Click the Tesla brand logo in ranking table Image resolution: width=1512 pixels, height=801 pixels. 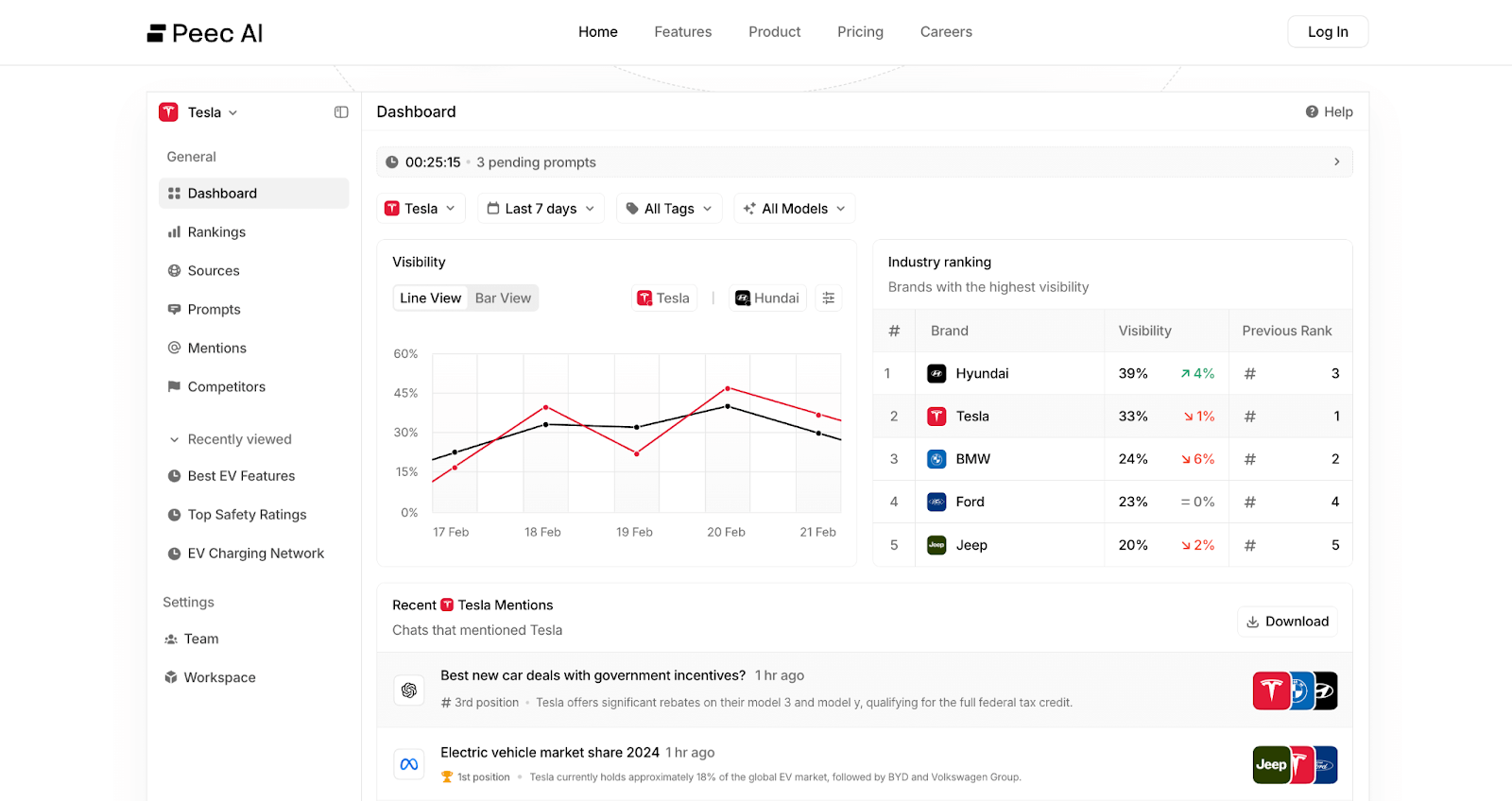coord(936,417)
